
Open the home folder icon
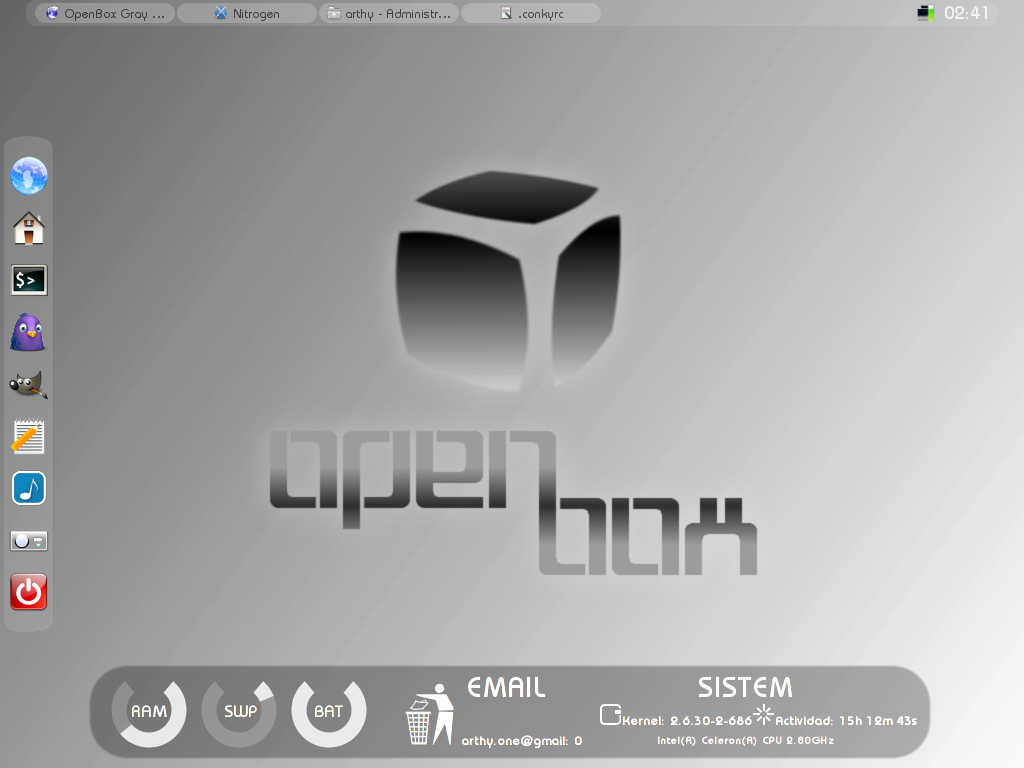29,228
